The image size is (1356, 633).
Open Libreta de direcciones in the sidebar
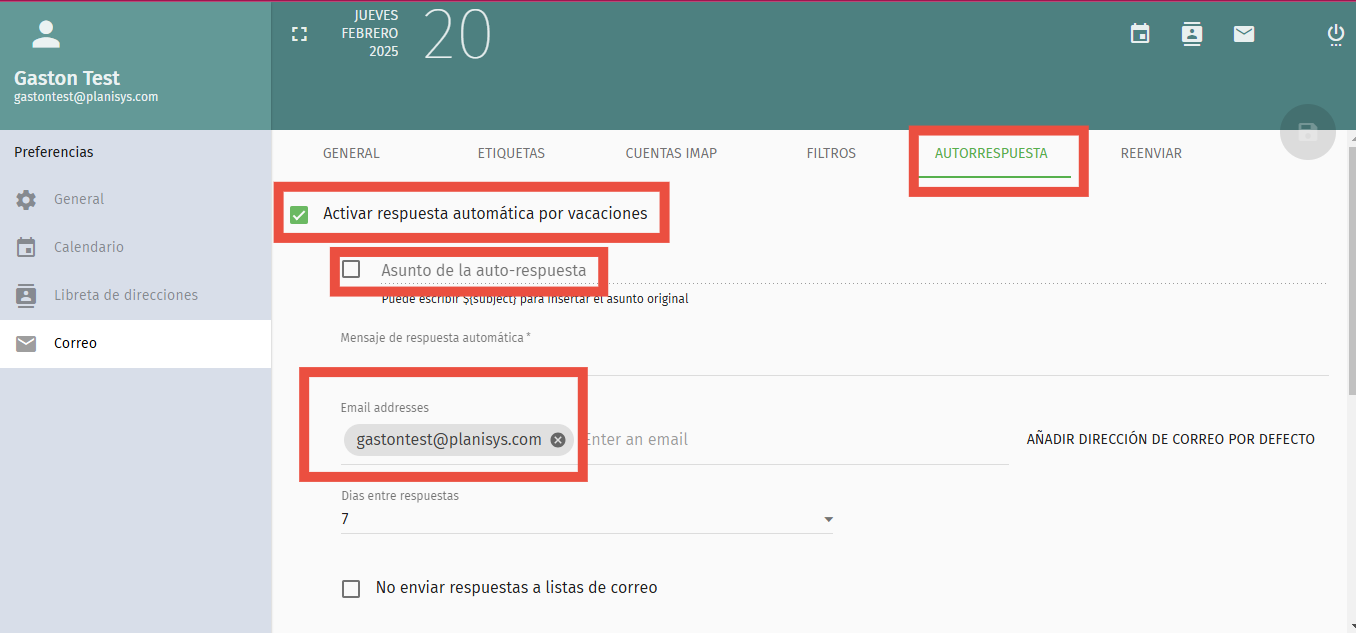[x=25, y=295]
